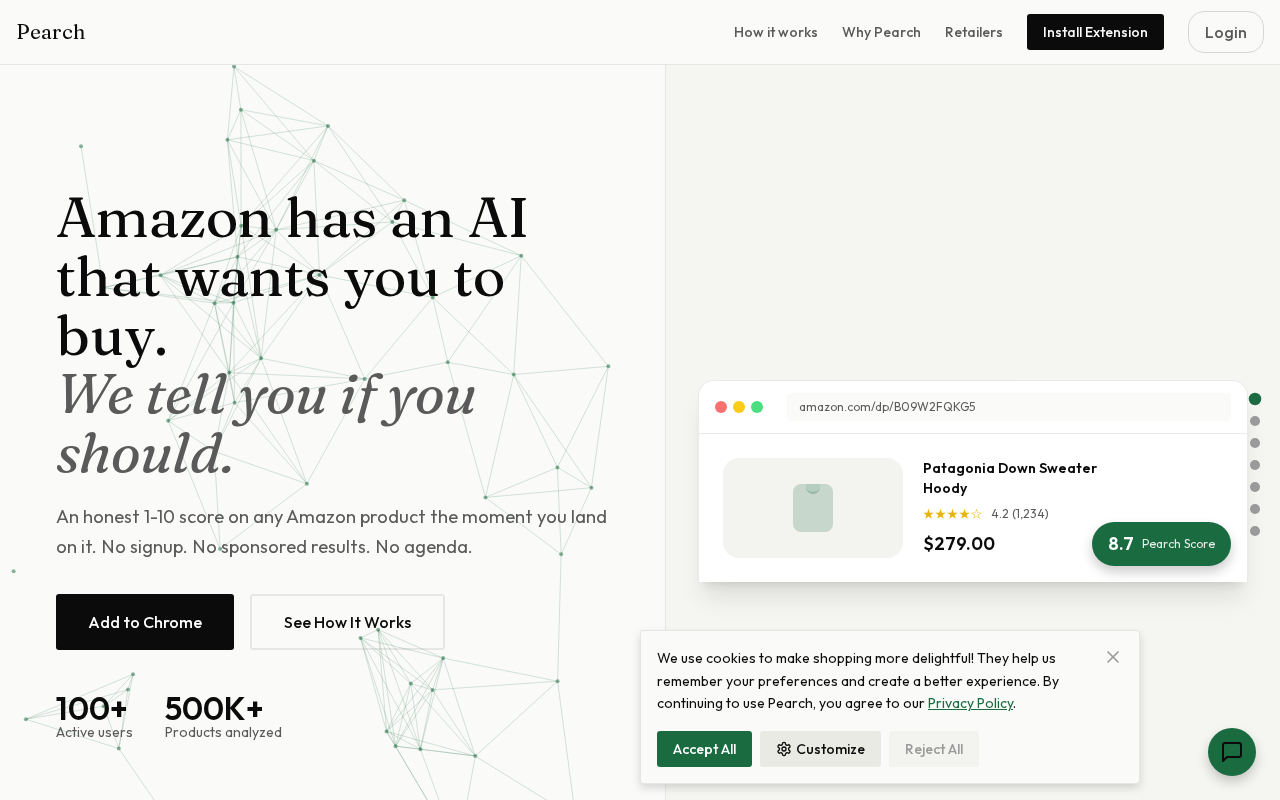Click the product image placeholder thumbnail
Image resolution: width=1280 pixels, height=800 pixels.
[812, 508]
